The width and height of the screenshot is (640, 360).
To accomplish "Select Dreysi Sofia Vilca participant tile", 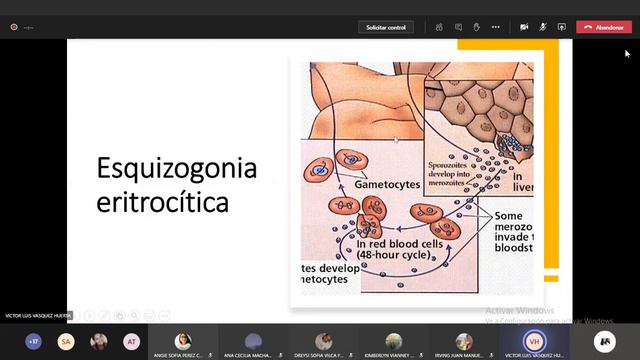I will pyautogui.click(x=324, y=342).
